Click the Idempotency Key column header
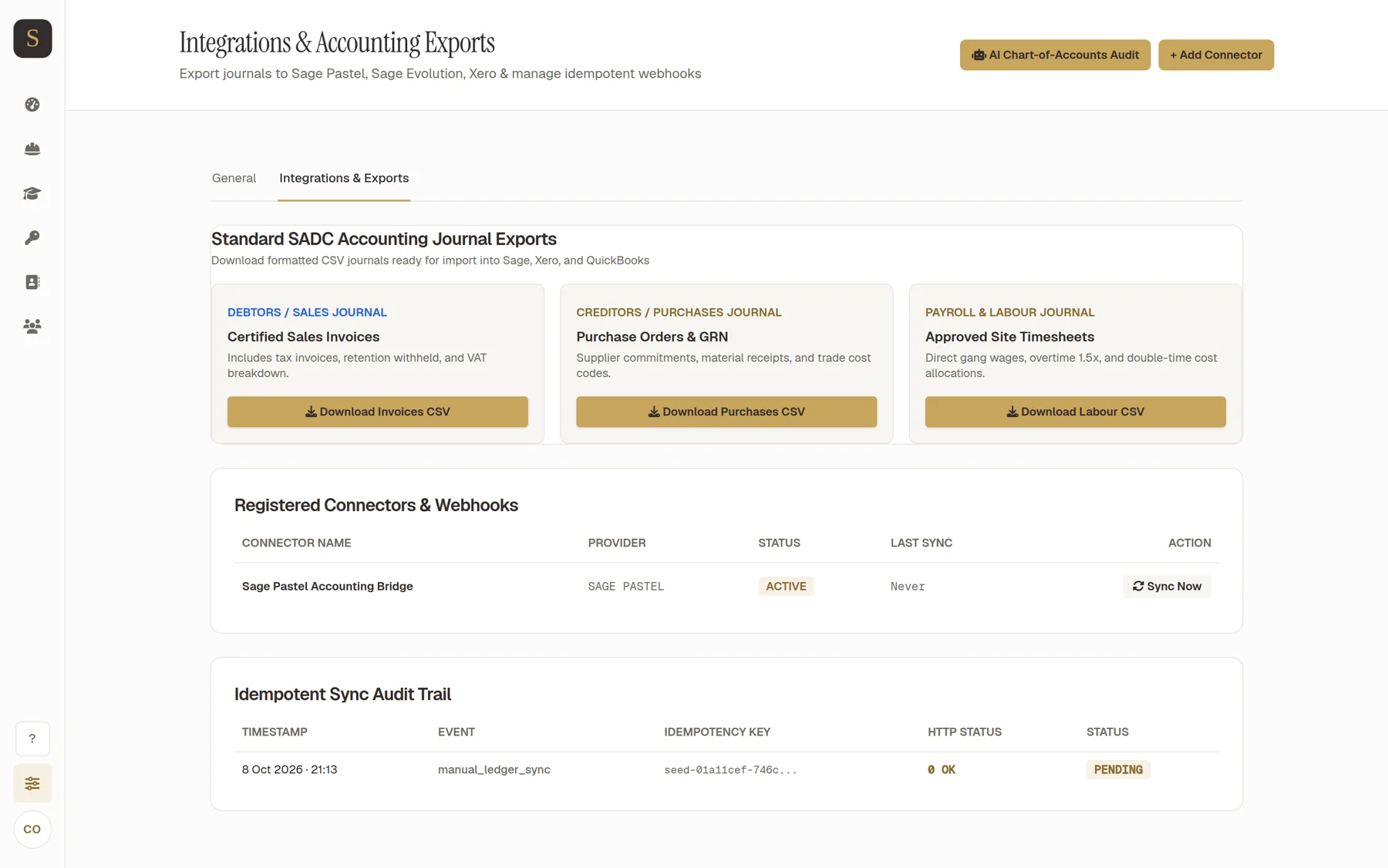Screen dimensions: 1388x868 tap(717, 732)
